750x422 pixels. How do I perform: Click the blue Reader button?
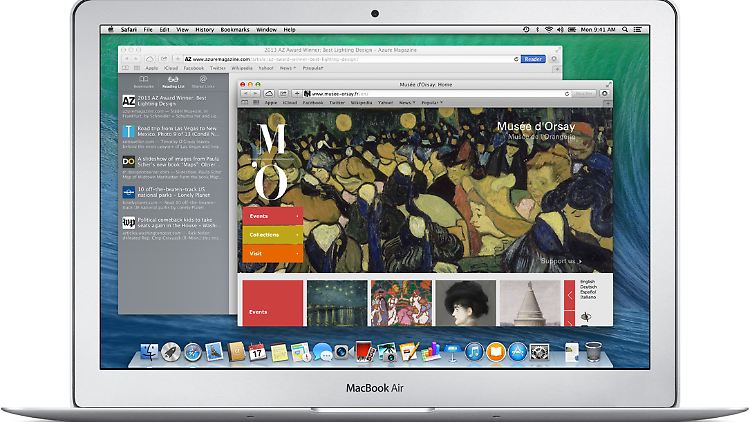534,59
